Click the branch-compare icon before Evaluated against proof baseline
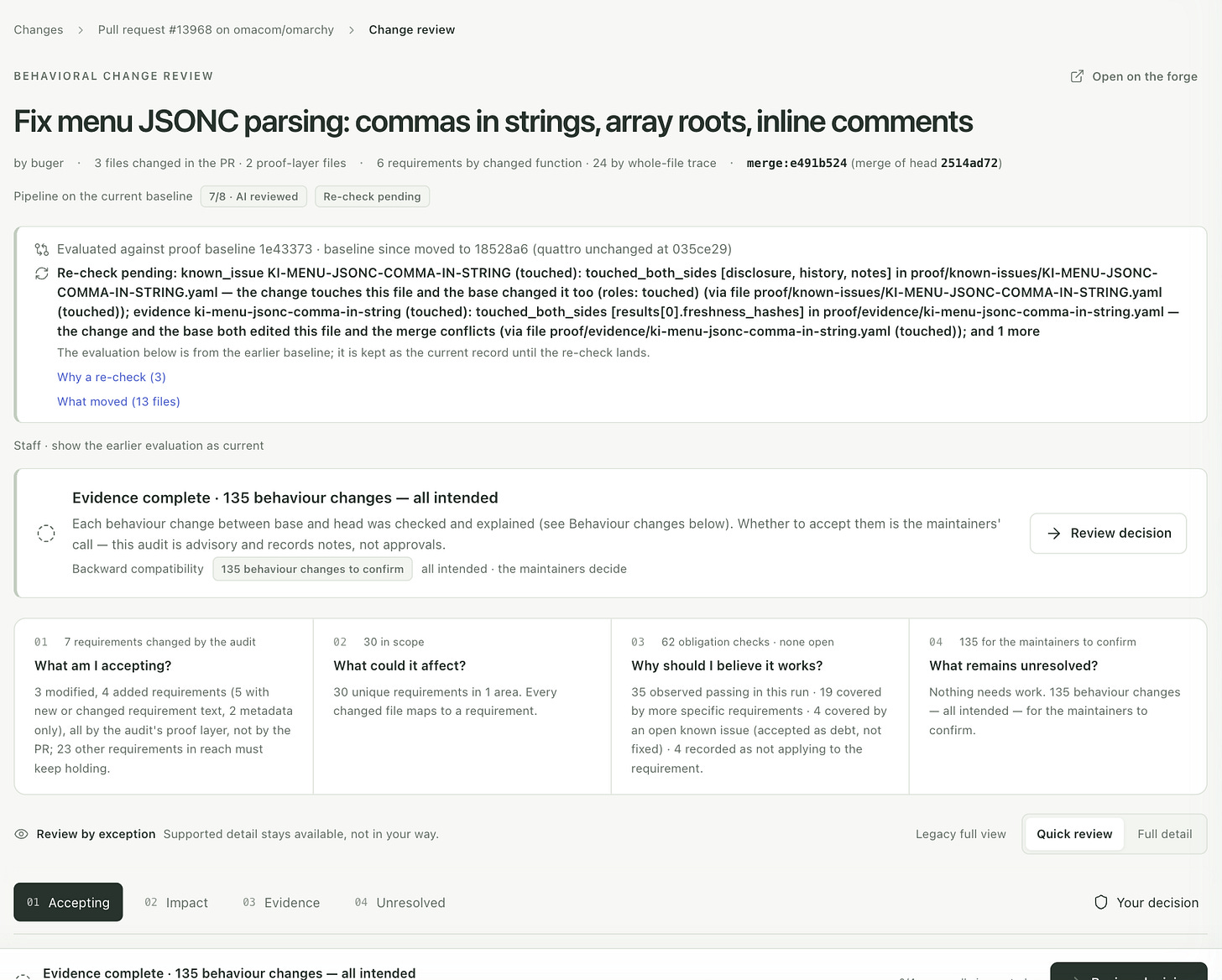The height and width of the screenshot is (980, 1222). click(x=41, y=249)
